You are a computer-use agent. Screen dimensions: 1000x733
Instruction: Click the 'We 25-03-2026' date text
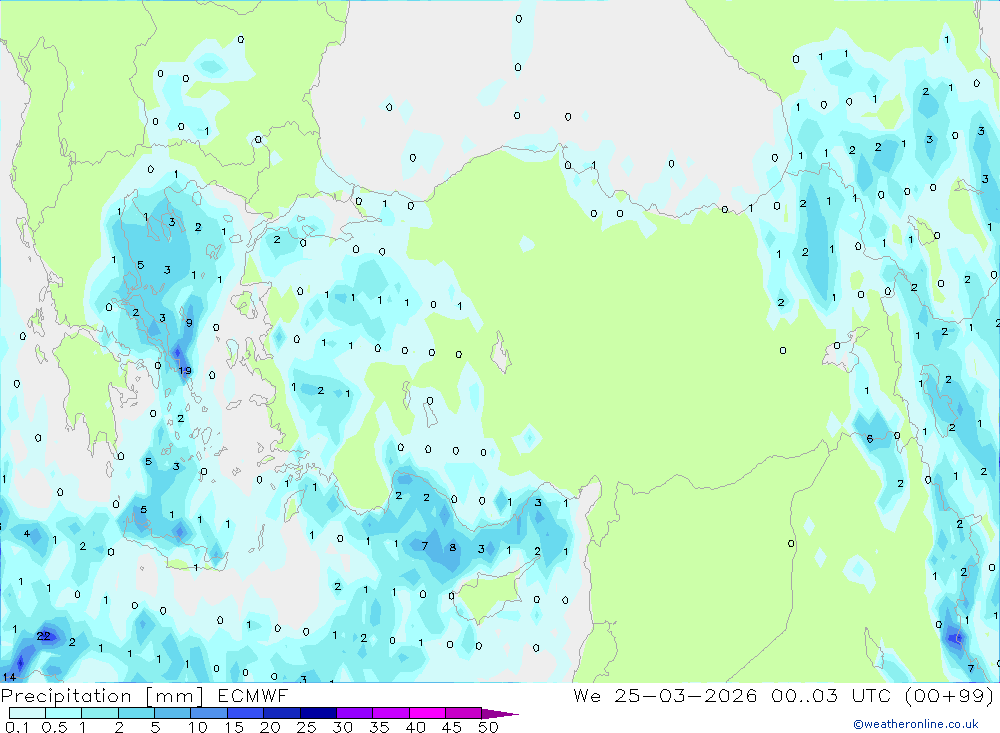665,695
